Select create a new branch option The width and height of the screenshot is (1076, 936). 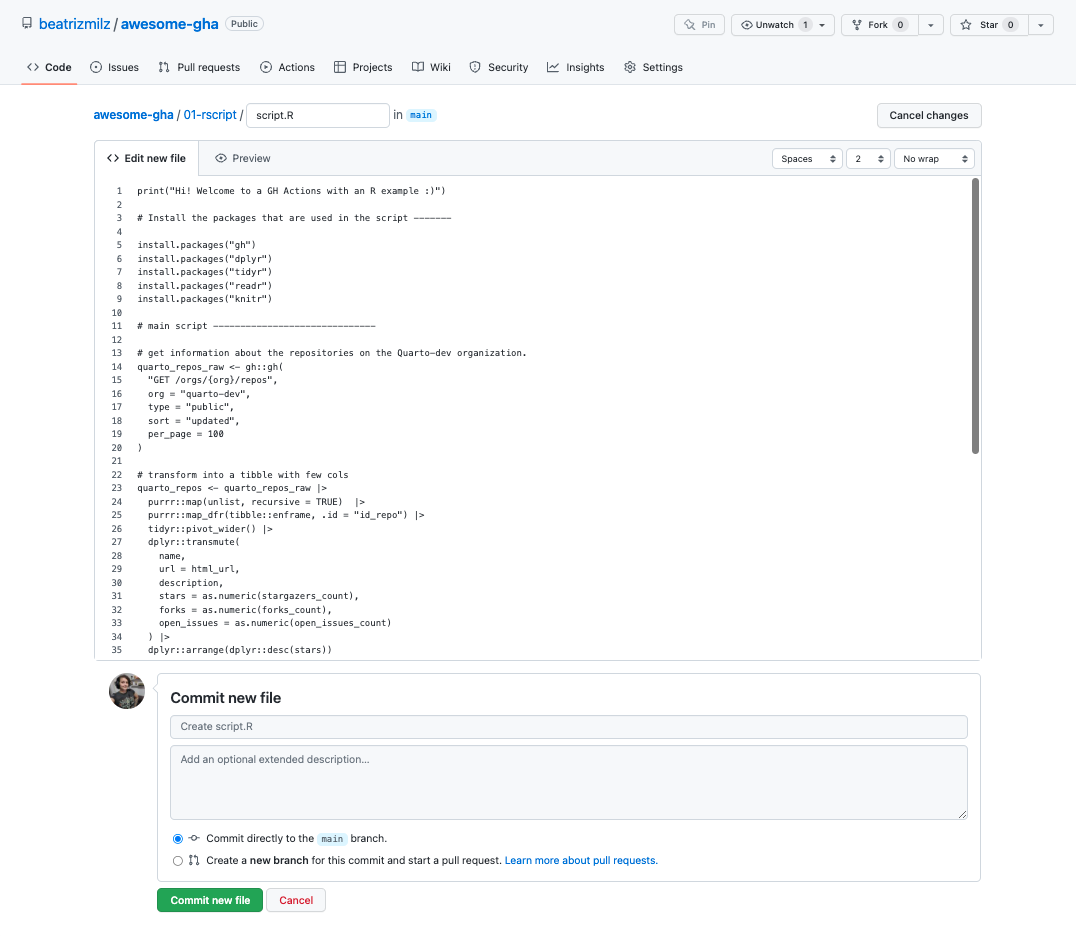pos(178,860)
